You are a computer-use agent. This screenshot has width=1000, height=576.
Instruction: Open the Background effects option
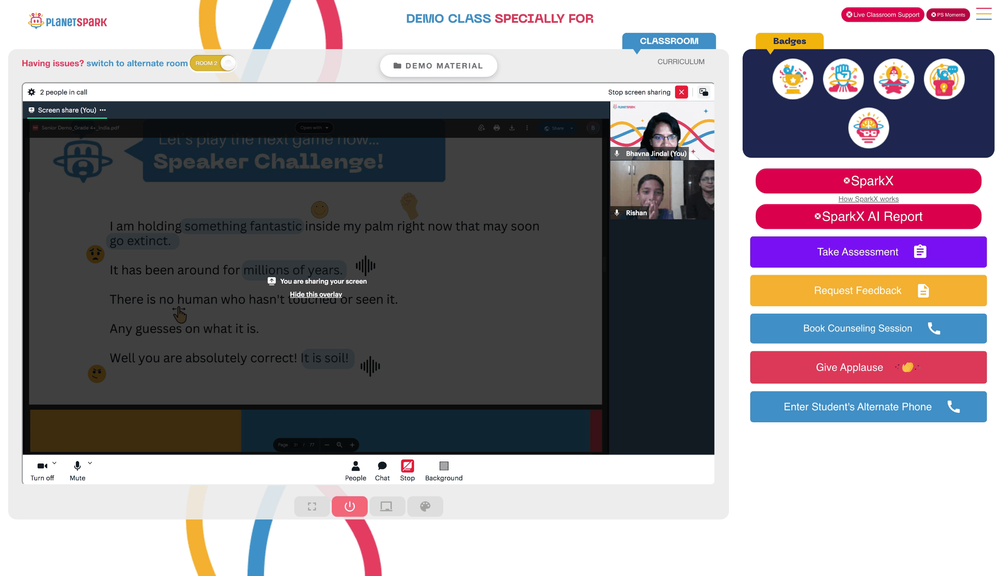click(444, 471)
